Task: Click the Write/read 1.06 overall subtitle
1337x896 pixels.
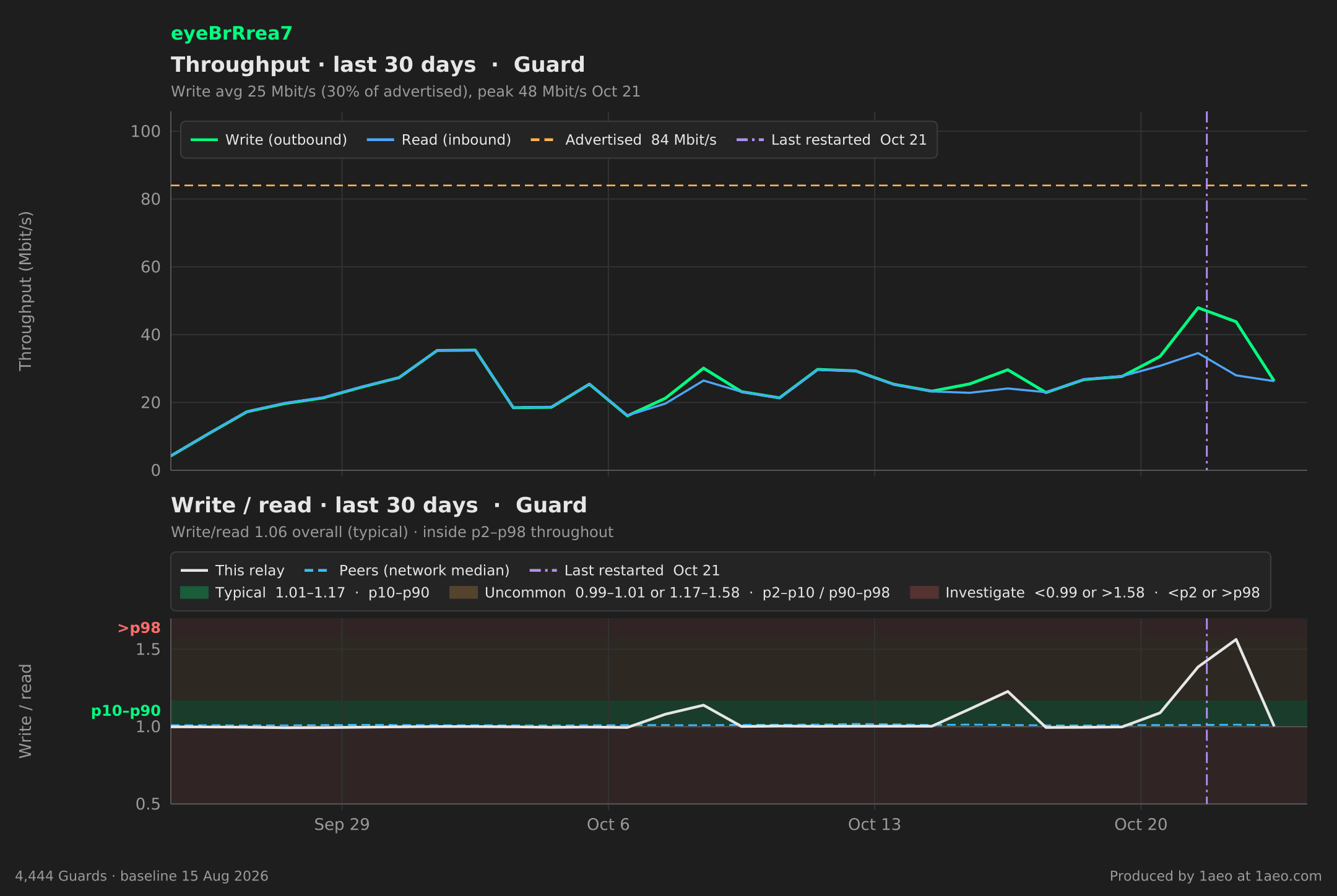Action: (x=392, y=532)
